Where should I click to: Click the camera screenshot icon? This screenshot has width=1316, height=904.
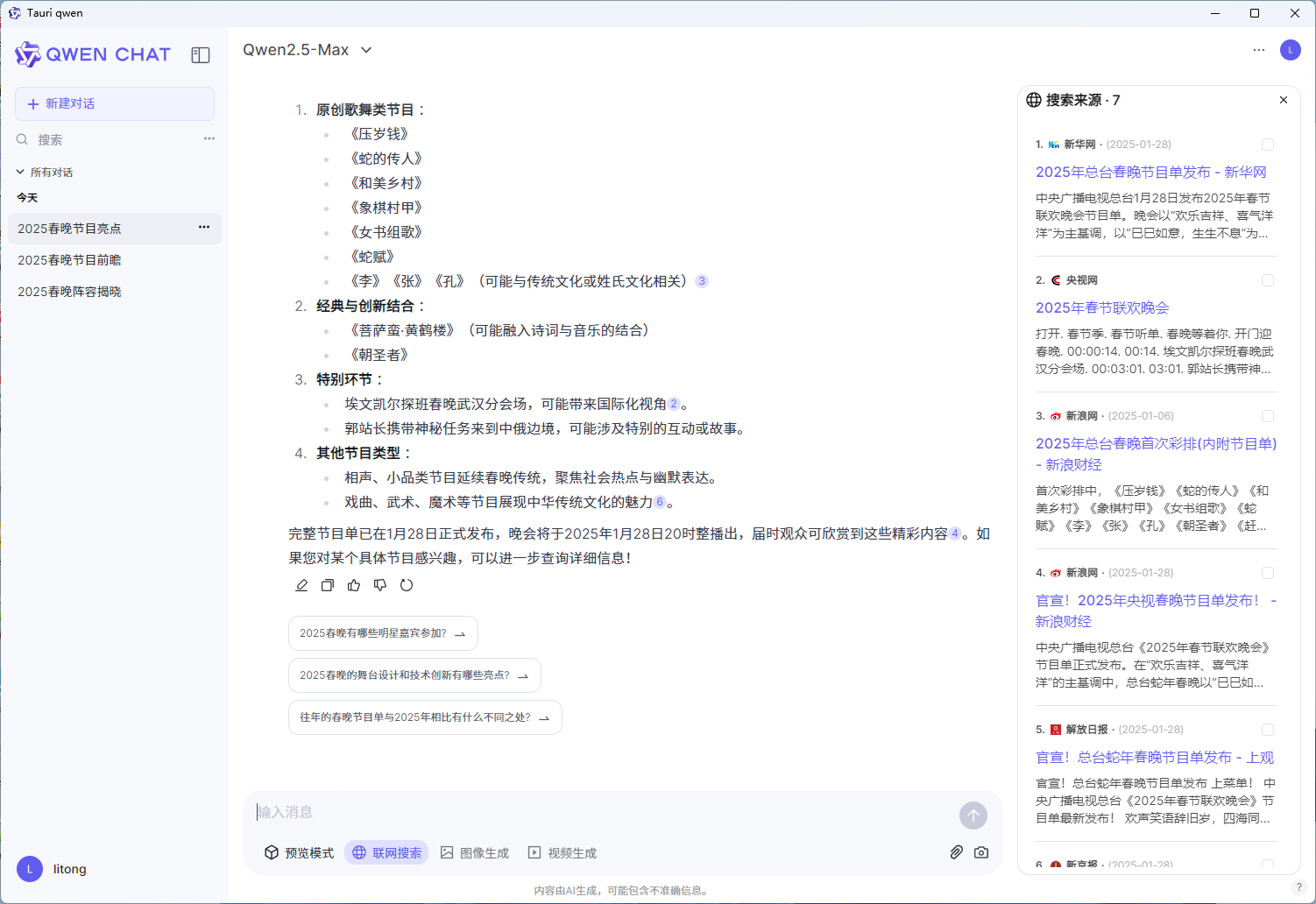[x=981, y=852]
